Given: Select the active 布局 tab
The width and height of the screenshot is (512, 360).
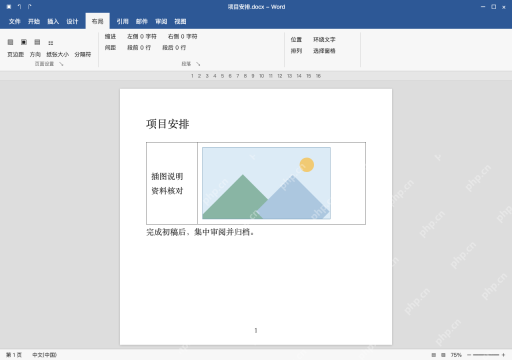Looking at the screenshot, I should pos(98,21).
